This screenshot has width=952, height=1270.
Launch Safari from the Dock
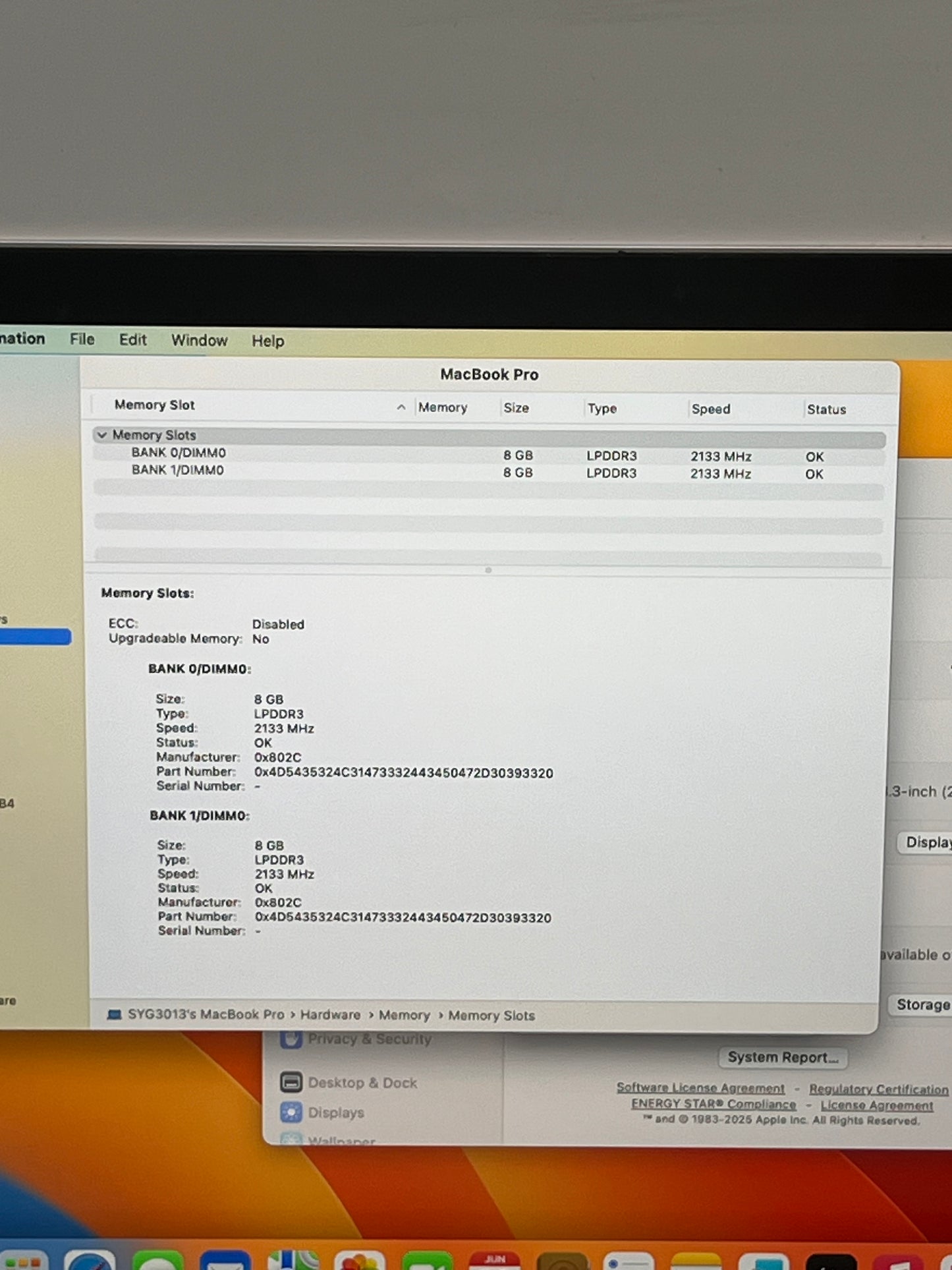point(90,1259)
